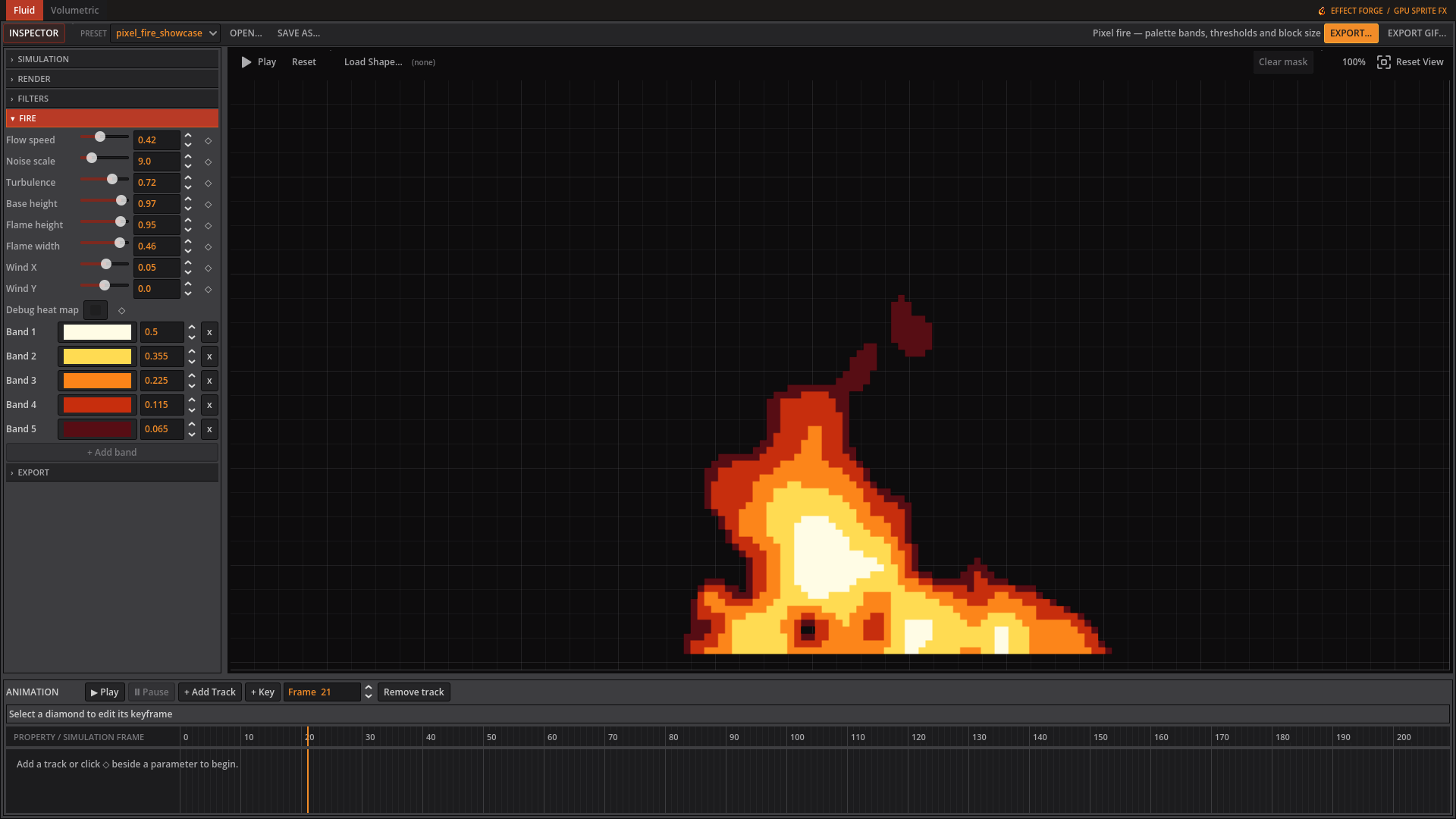Select the Fluid tab
This screenshot has width=1456, height=819.
coord(24,11)
